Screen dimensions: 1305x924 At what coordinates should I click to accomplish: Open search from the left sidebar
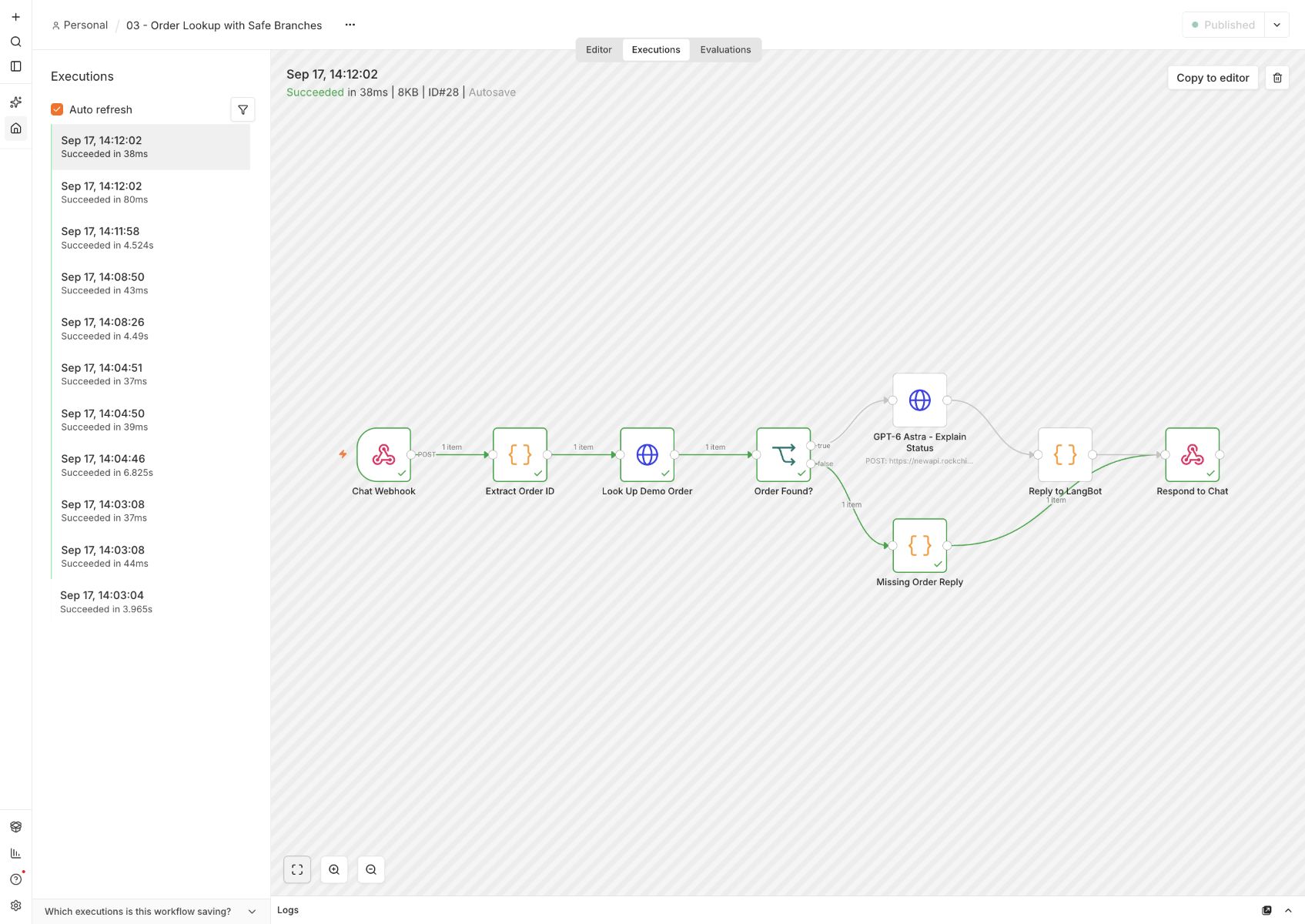[15, 42]
